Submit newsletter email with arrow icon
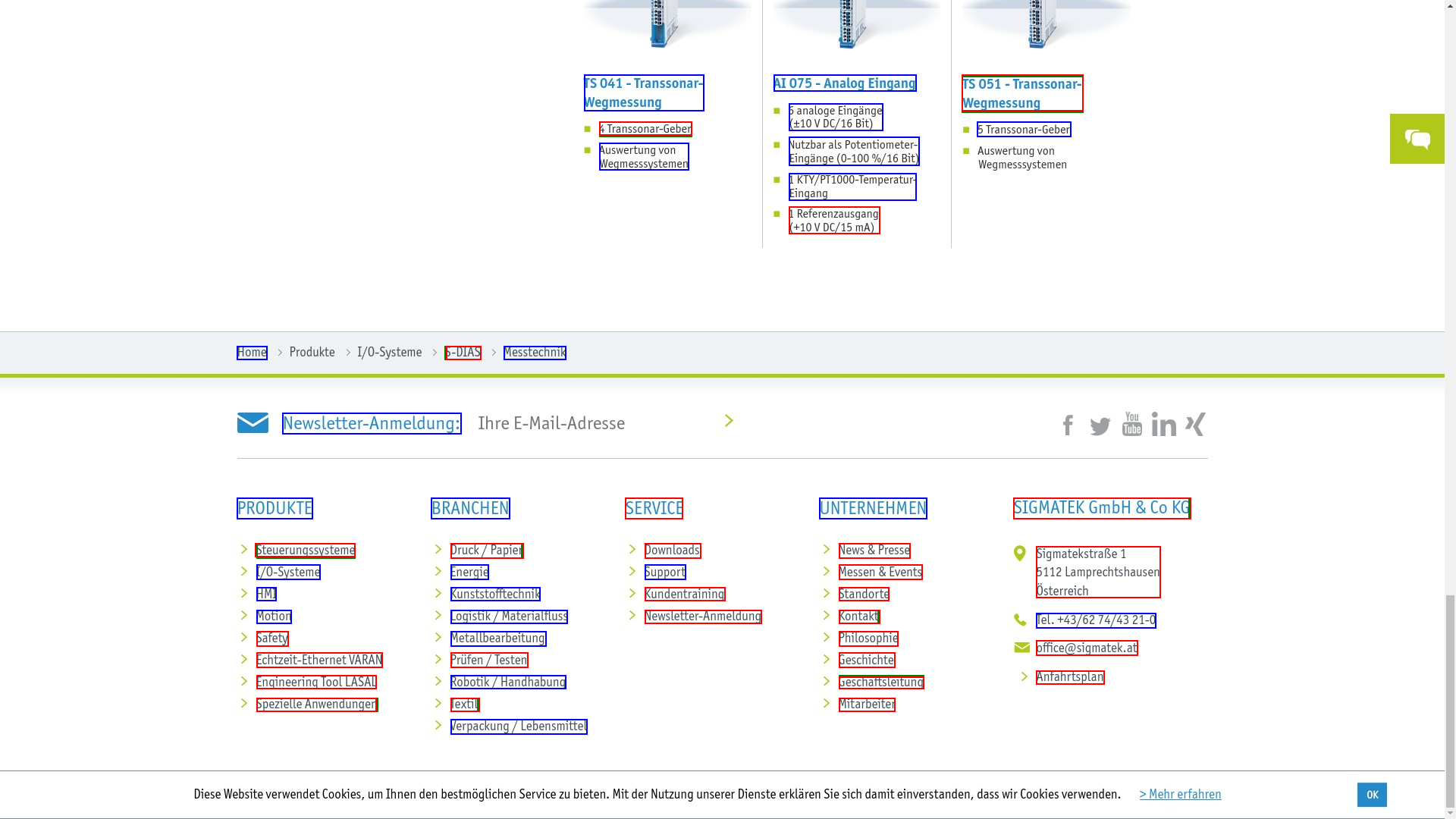The image size is (1456, 819). [x=729, y=421]
